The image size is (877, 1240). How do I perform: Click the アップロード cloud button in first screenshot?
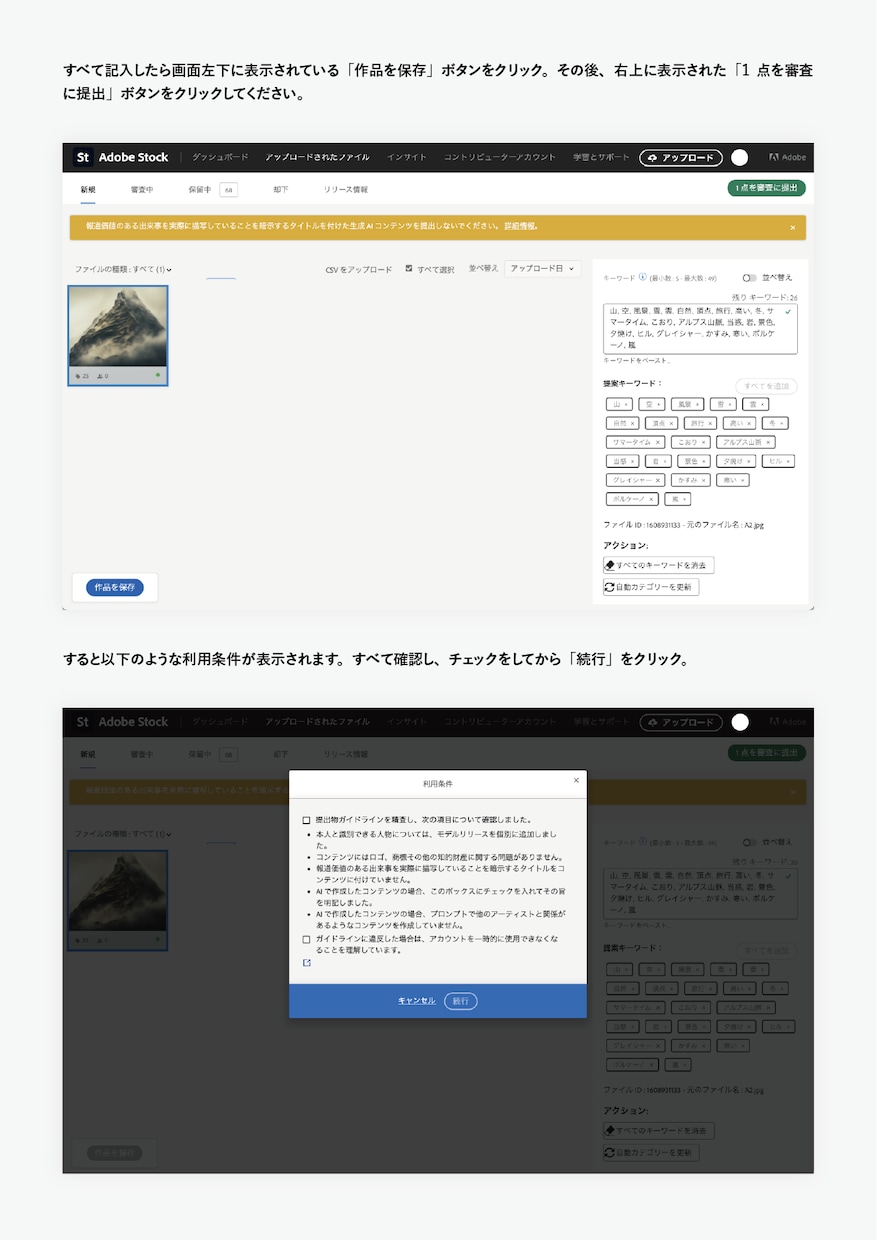pos(681,158)
